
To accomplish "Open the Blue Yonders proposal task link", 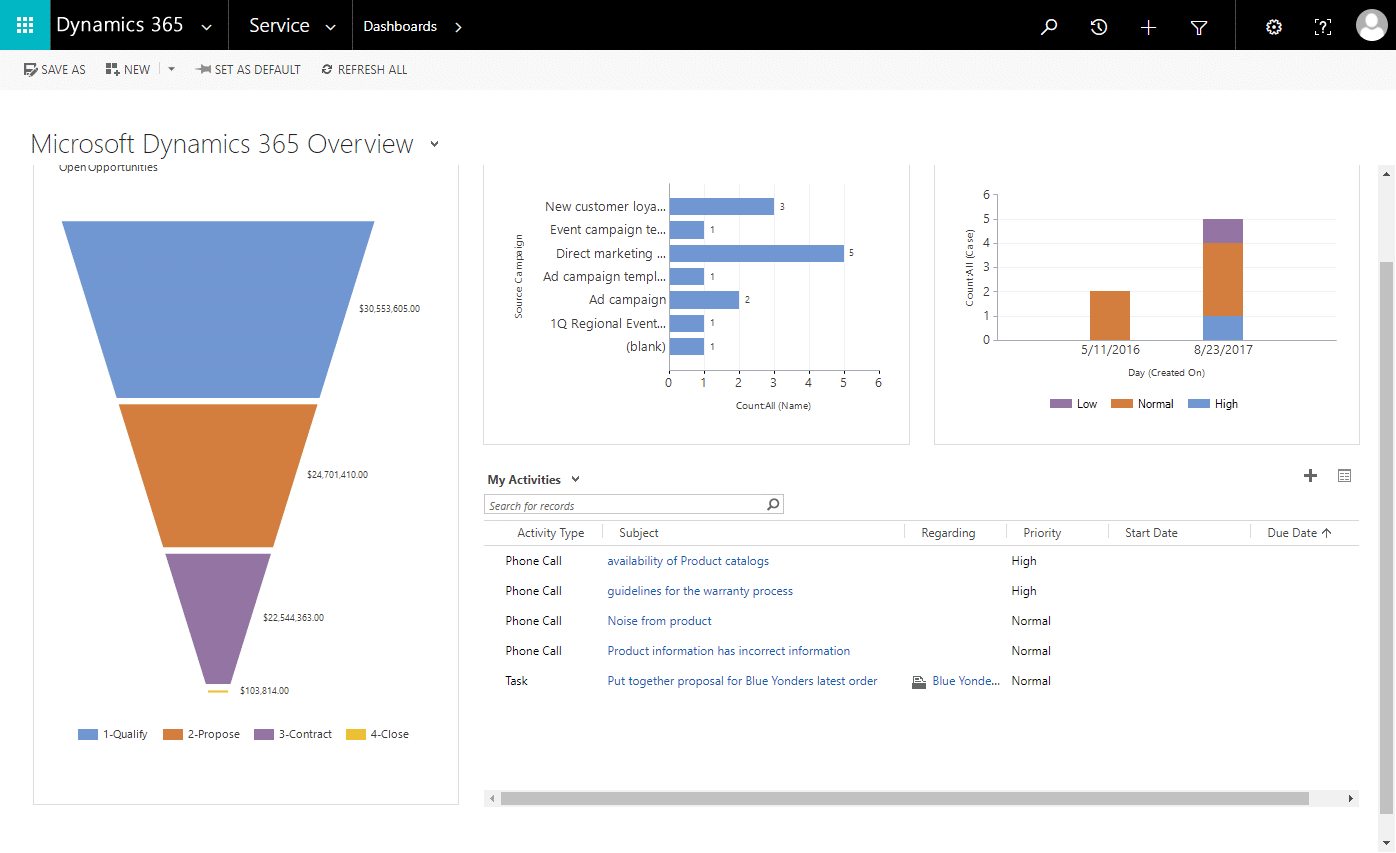I will 742,681.
